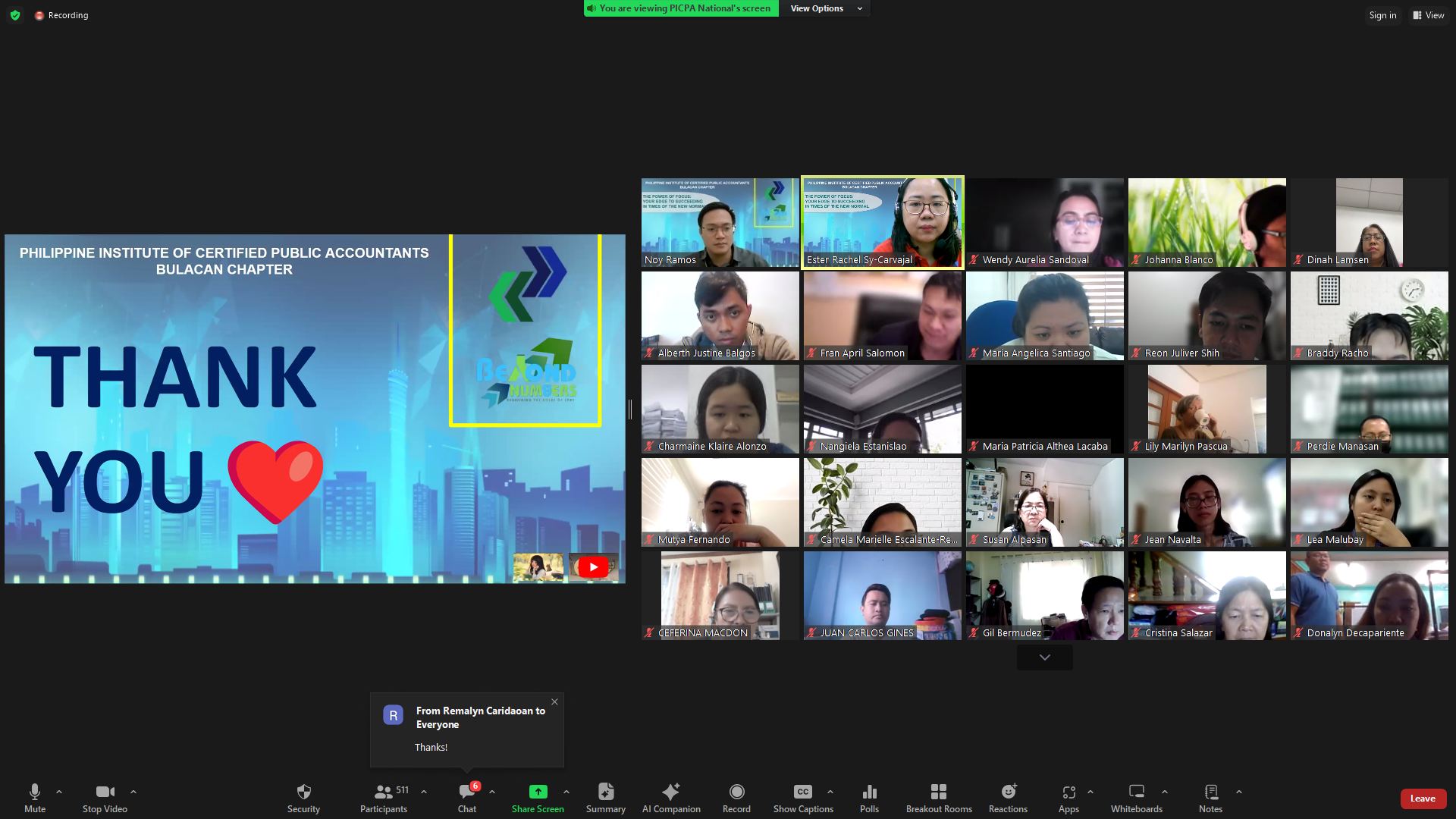Leave the meeting
This screenshot has height=819, width=1456.
click(x=1423, y=799)
